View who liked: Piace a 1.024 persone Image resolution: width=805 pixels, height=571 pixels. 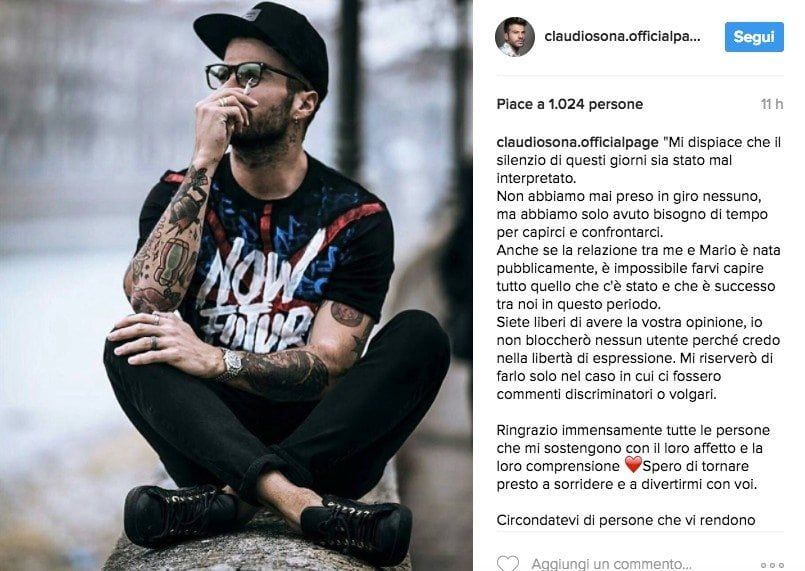click(569, 104)
